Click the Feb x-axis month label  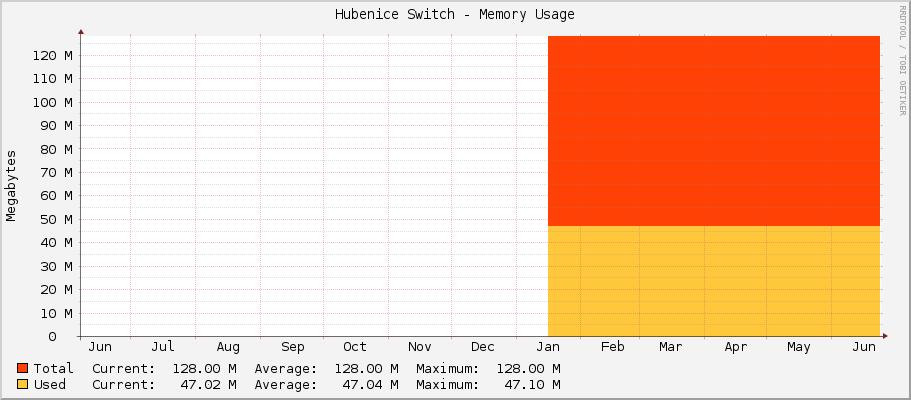click(x=612, y=347)
